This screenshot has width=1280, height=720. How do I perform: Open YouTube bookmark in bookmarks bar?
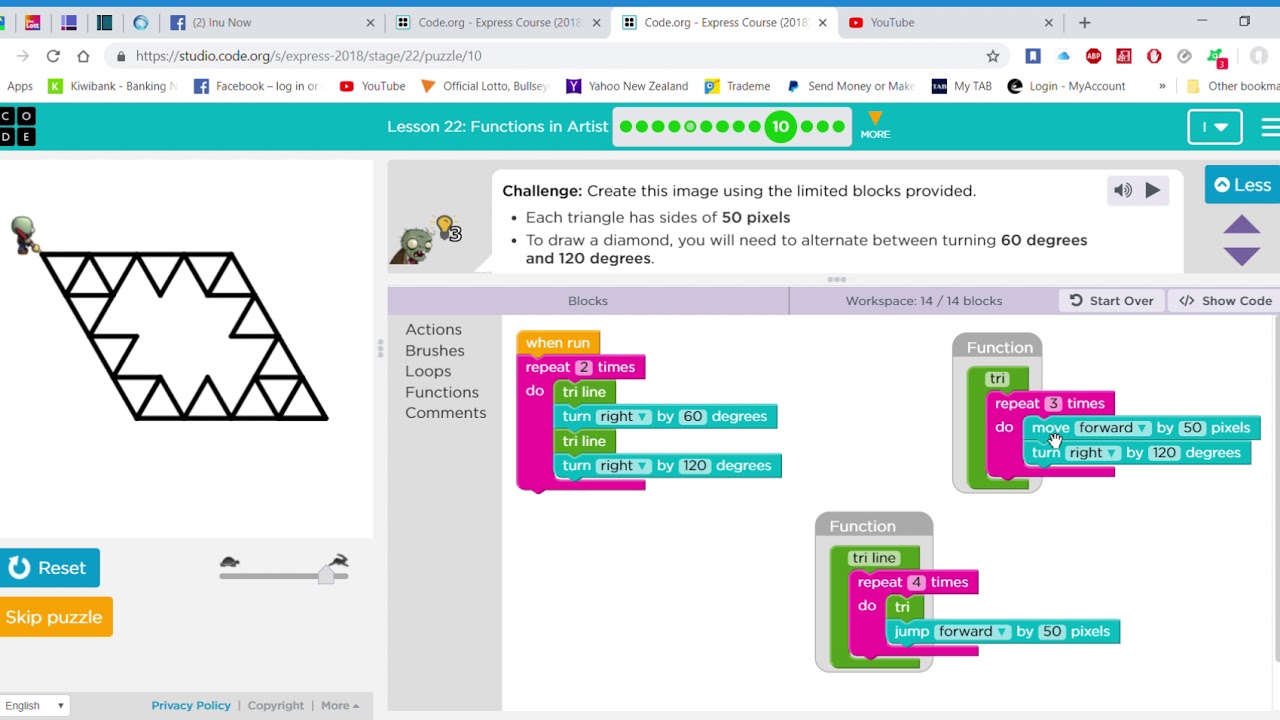pos(372,86)
